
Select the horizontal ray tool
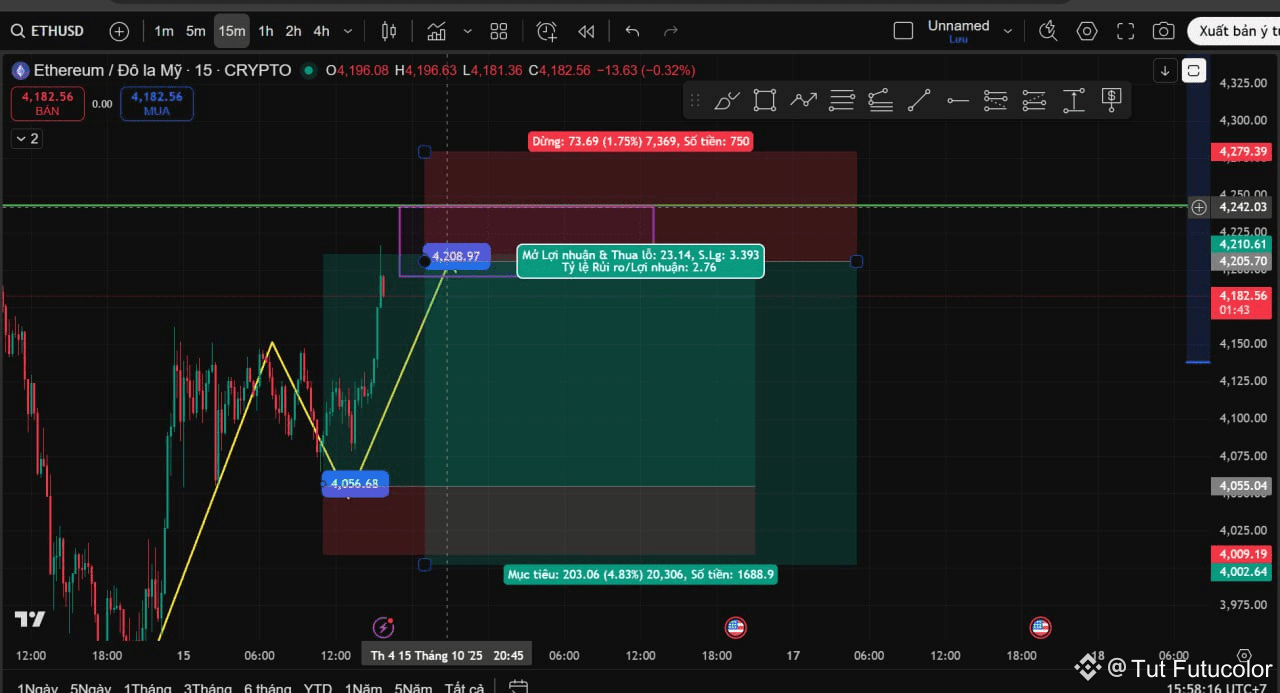pyautogui.click(x=958, y=100)
